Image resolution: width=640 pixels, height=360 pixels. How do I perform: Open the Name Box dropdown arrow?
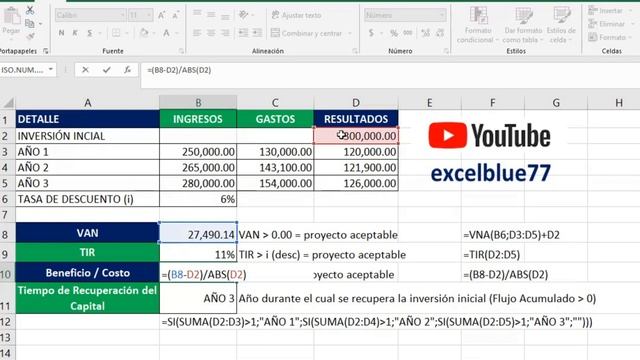[51, 70]
